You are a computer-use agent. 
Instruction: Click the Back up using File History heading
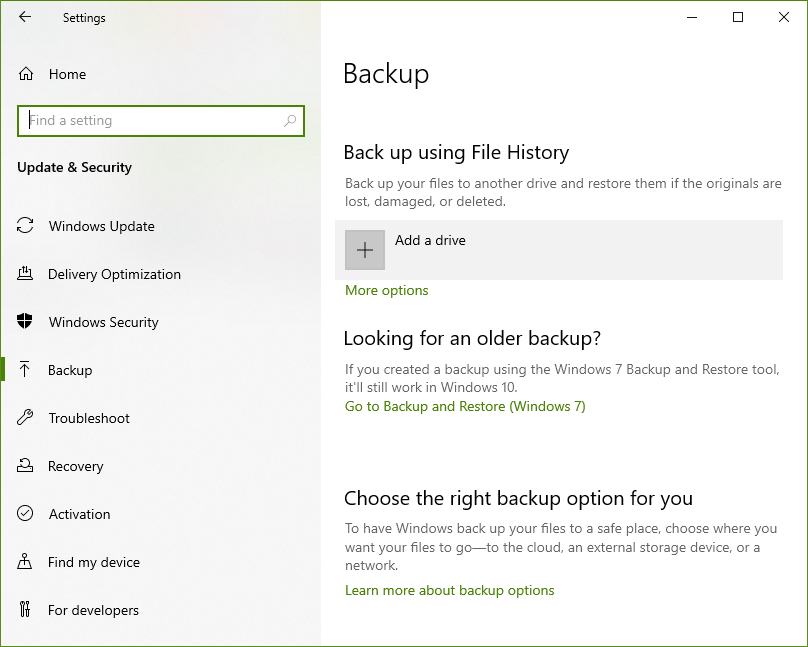[457, 152]
